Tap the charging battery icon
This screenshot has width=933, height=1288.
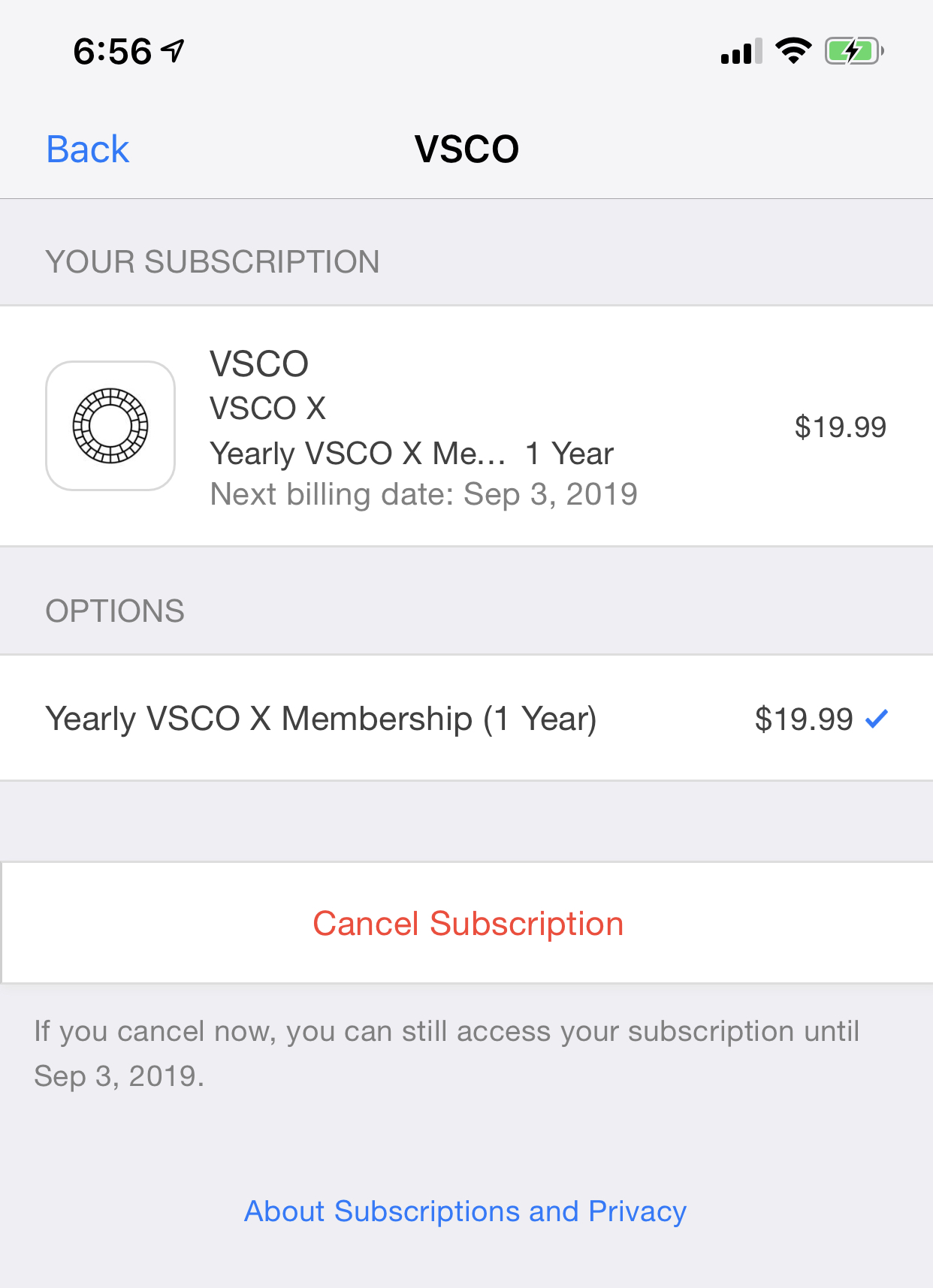(x=853, y=51)
